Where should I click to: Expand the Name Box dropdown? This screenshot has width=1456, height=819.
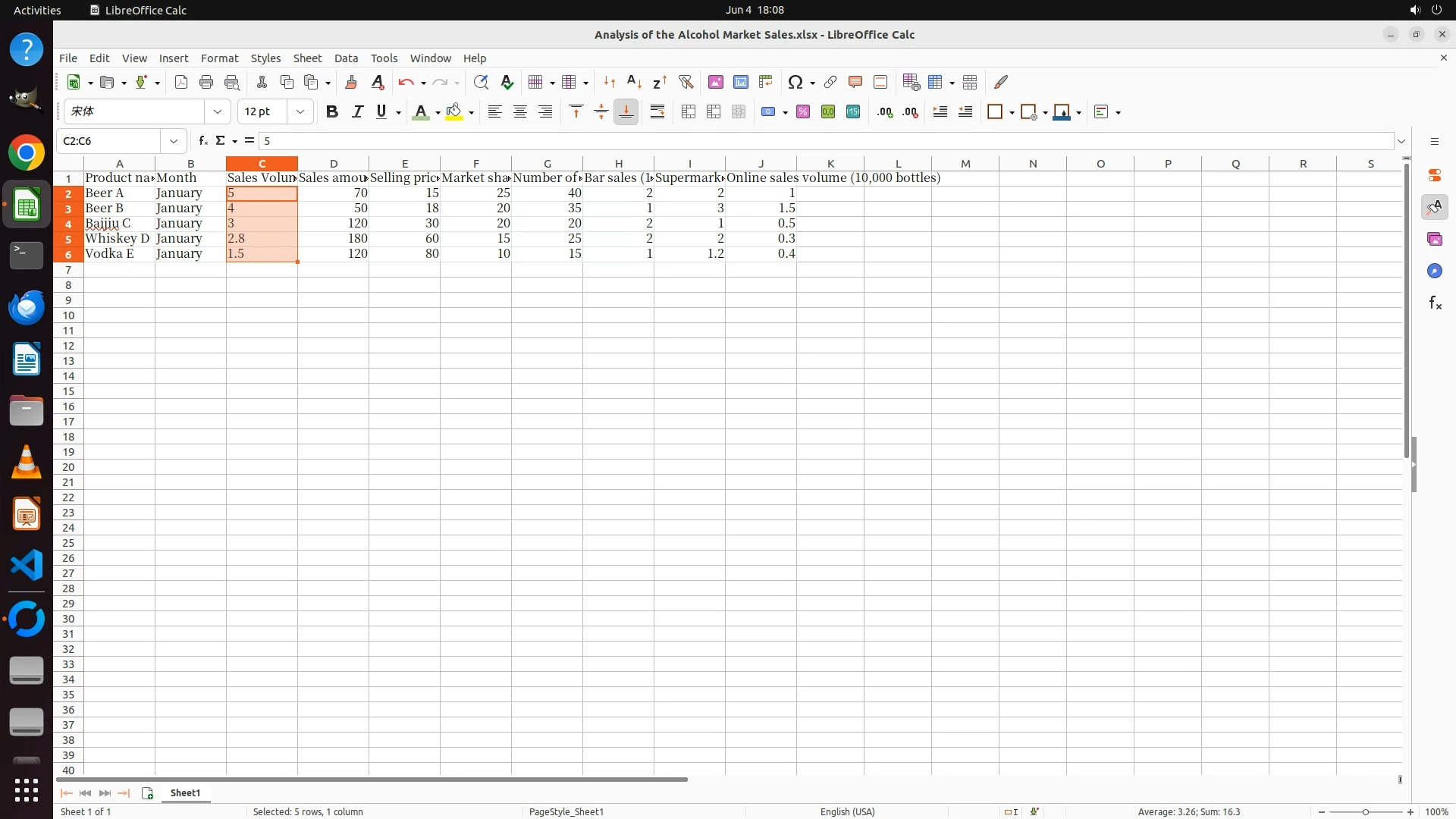174,140
